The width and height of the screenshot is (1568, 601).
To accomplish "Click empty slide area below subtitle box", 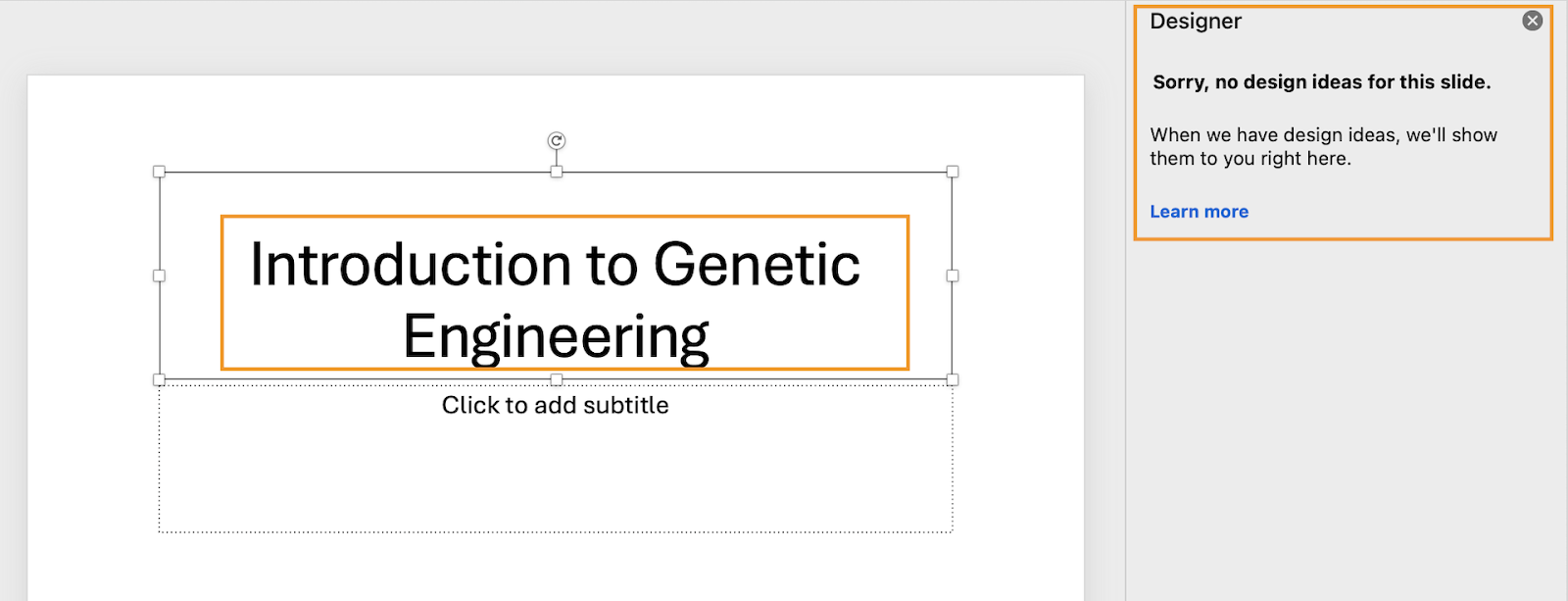I will (556, 569).
